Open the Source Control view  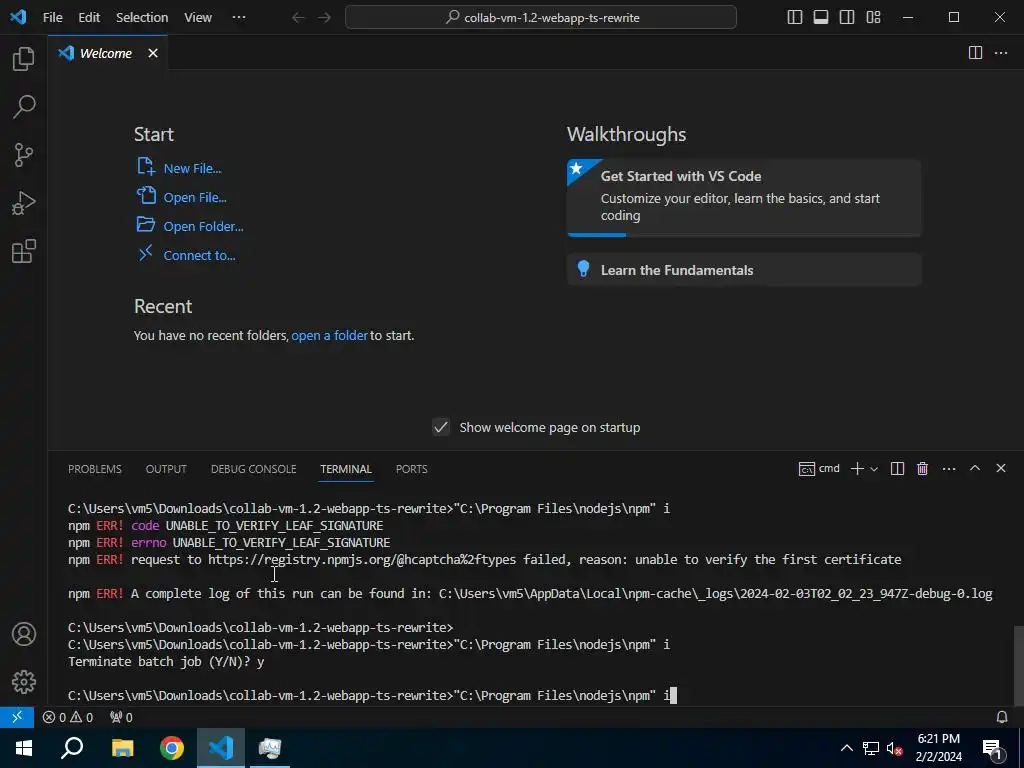pos(24,155)
